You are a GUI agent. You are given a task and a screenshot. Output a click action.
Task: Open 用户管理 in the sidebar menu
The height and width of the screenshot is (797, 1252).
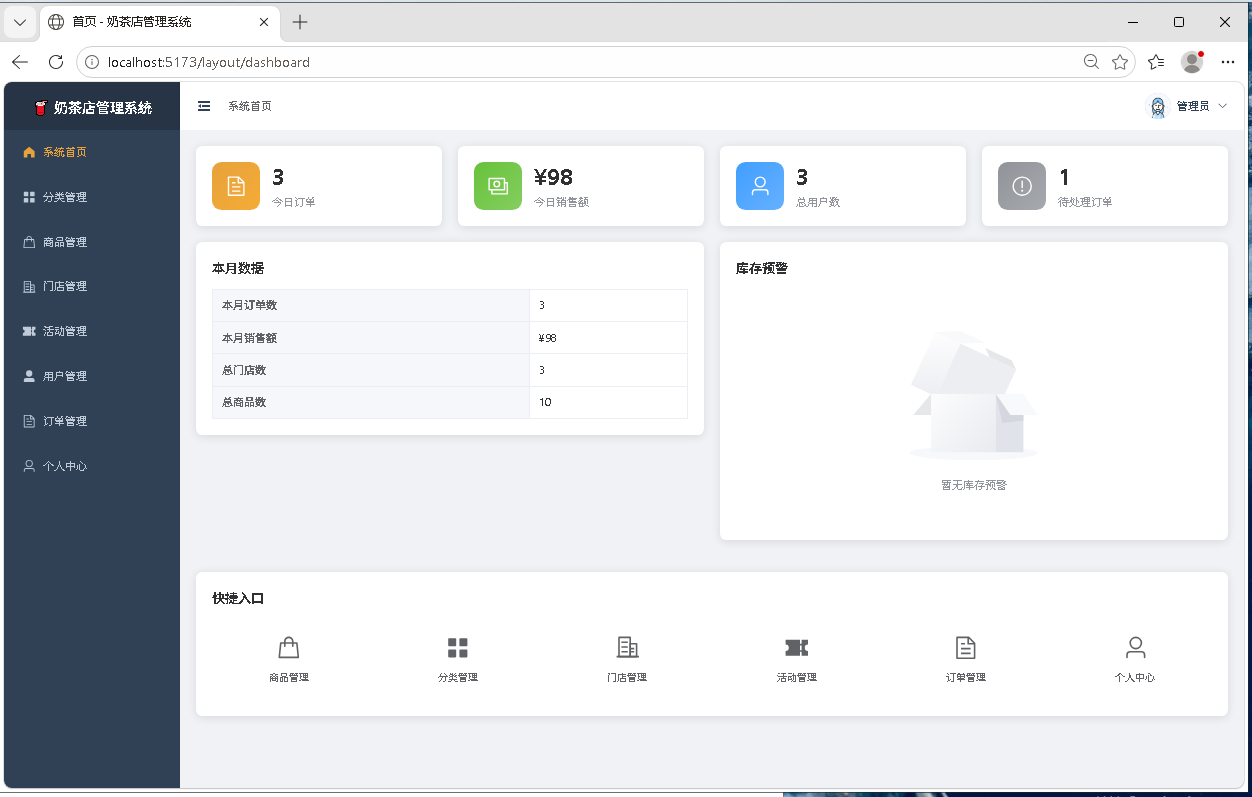click(x=92, y=376)
